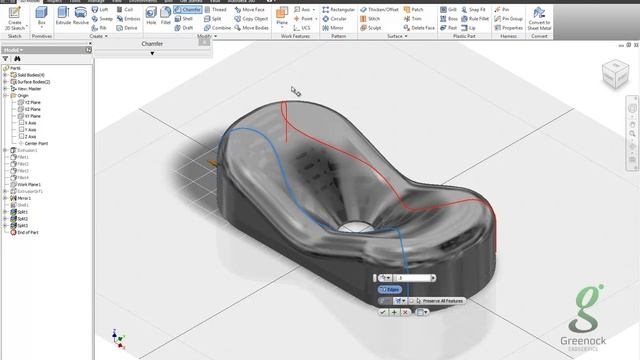The height and width of the screenshot is (360, 640).
Task: Select the Rest plastic feature
Action: [448, 28]
